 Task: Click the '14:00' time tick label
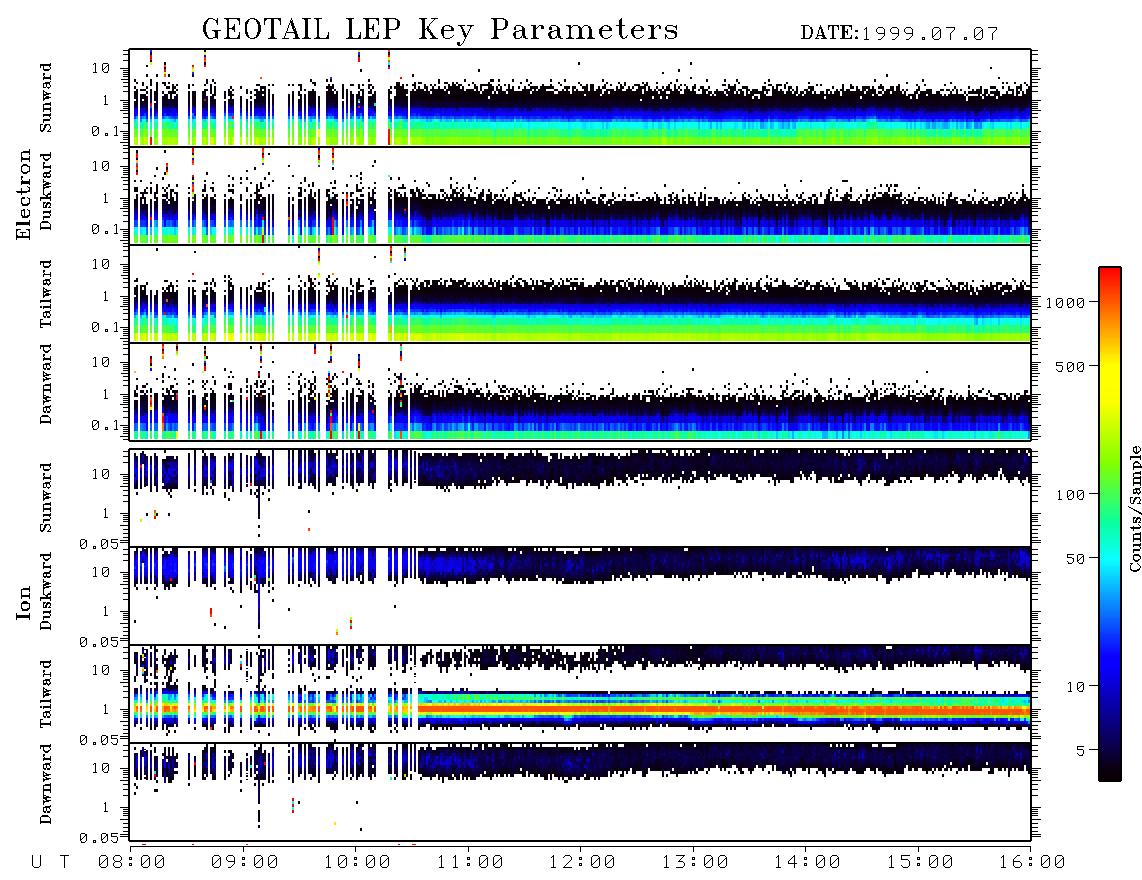[x=807, y=863]
